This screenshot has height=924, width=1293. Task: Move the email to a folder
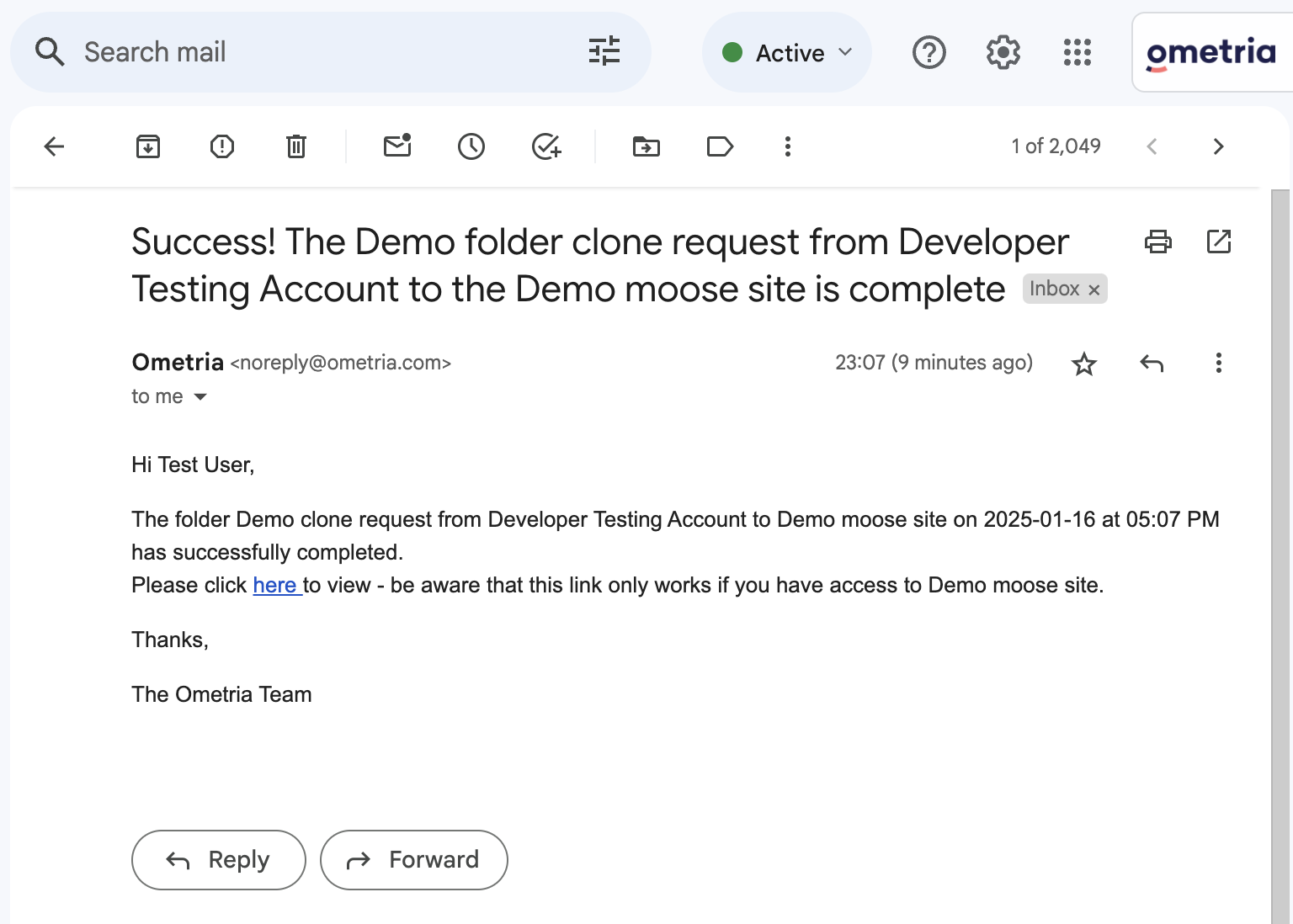646,146
